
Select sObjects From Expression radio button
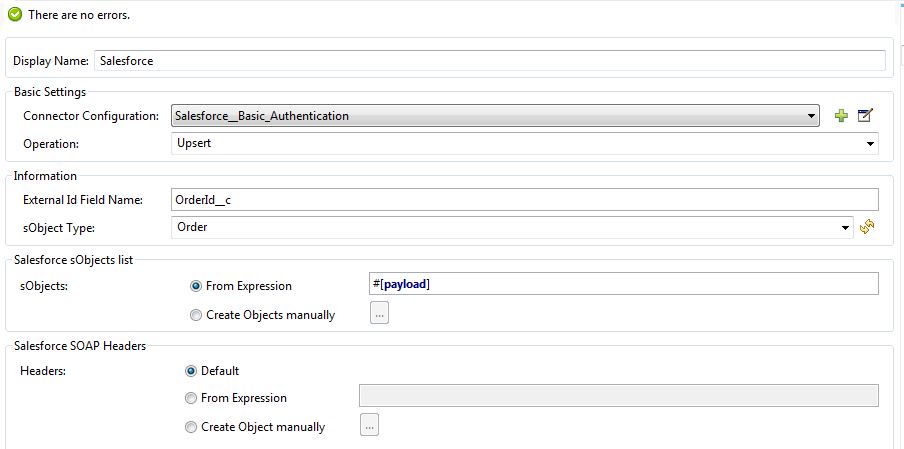pos(195,286)
